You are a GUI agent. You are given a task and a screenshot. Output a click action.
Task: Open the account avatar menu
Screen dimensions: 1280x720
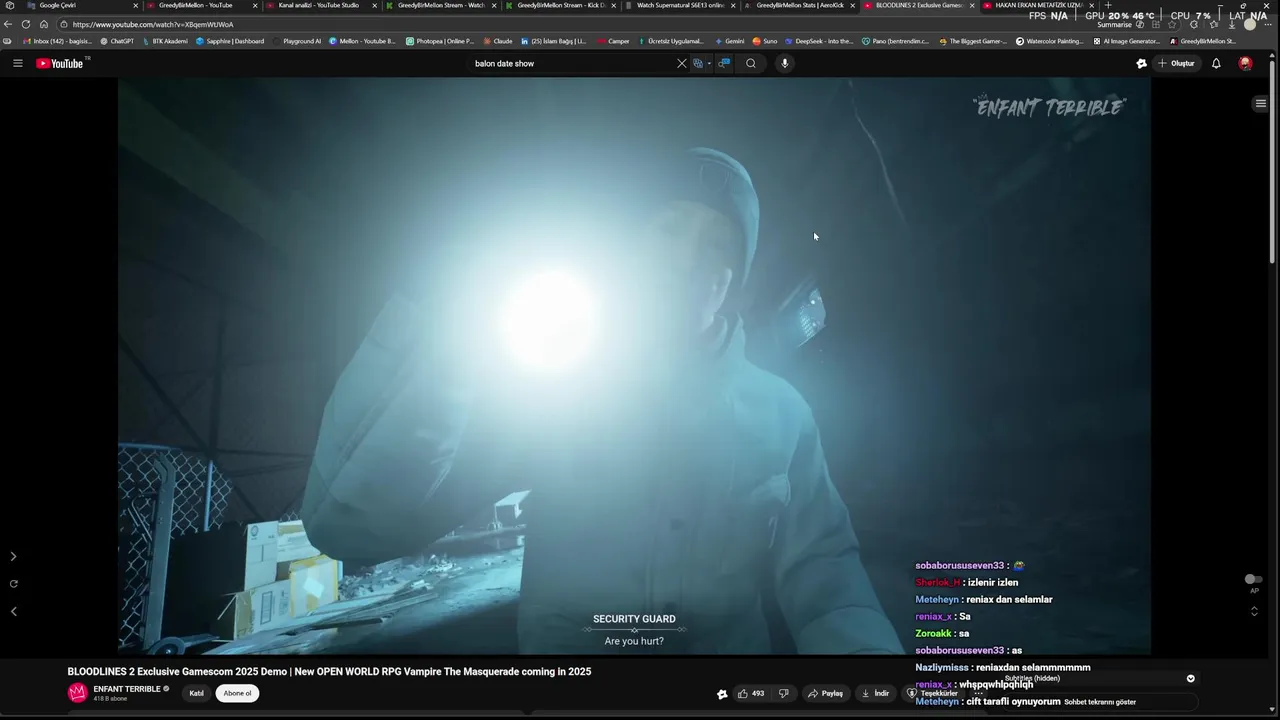[1245, 63]
